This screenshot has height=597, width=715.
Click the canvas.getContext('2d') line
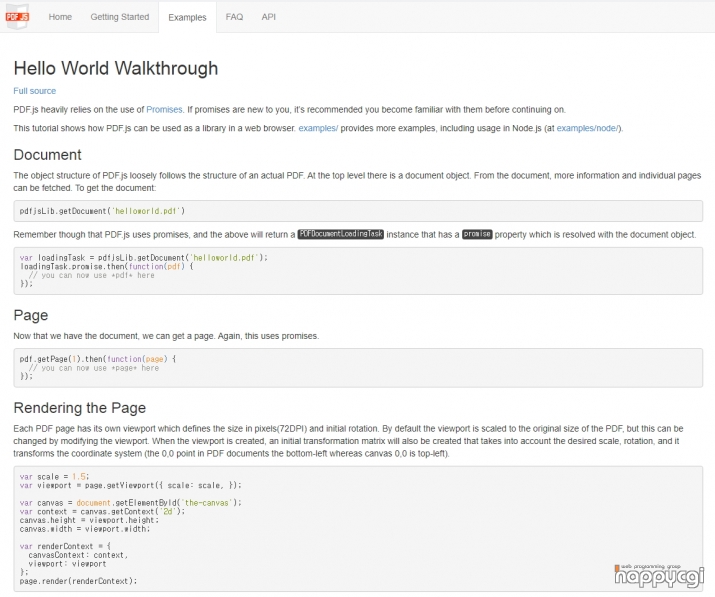102,511
